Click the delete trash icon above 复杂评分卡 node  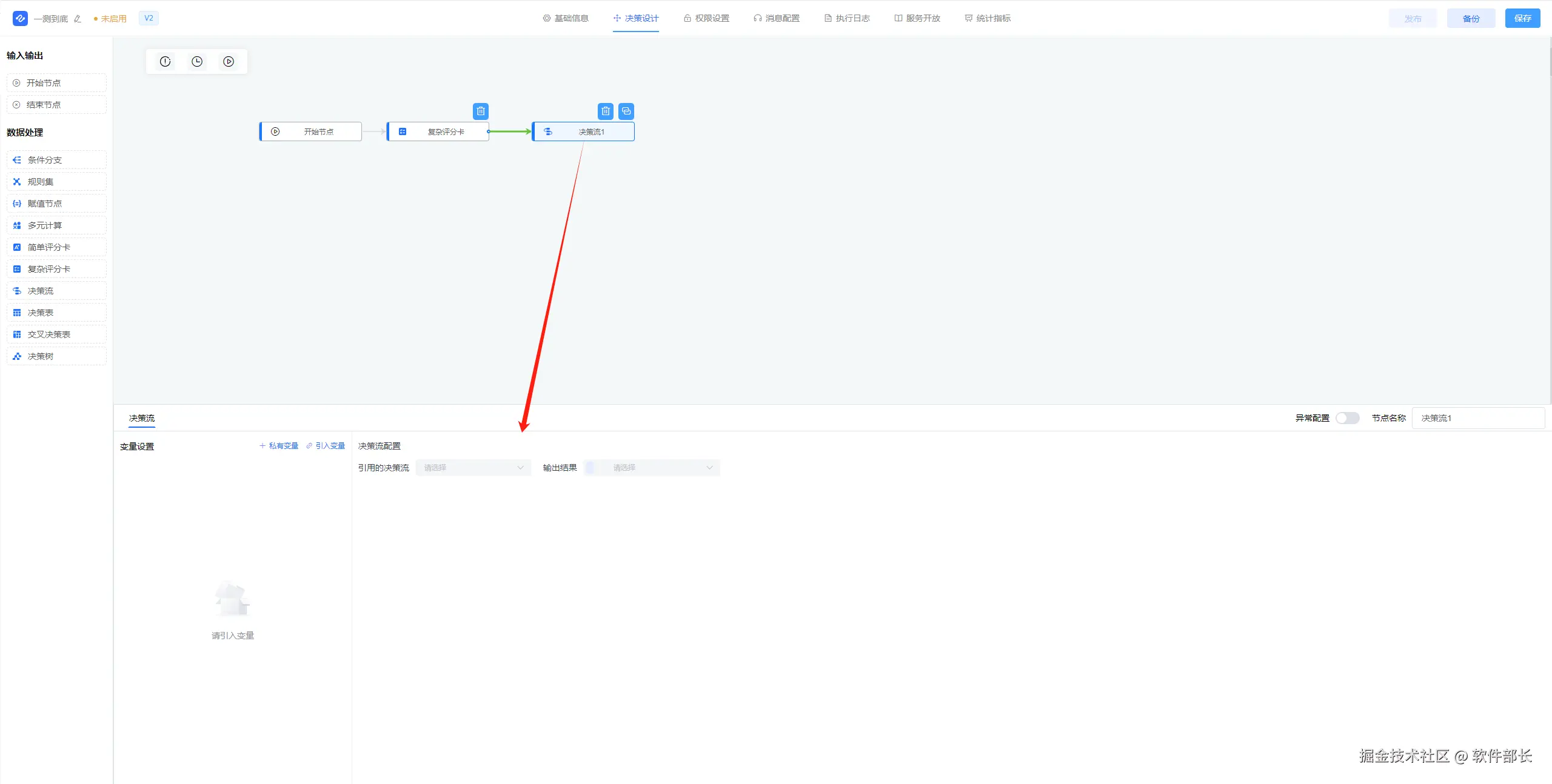[481, 111]
